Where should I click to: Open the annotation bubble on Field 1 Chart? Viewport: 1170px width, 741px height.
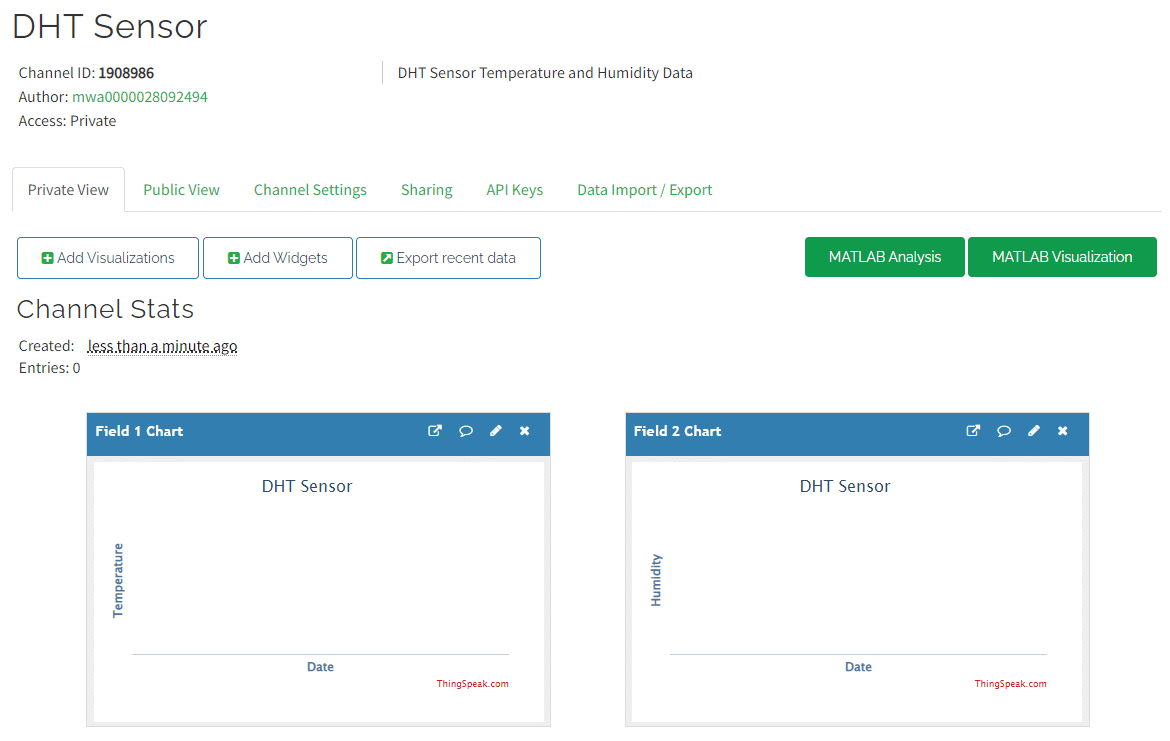pyautogui.click(x=465, y=430)
